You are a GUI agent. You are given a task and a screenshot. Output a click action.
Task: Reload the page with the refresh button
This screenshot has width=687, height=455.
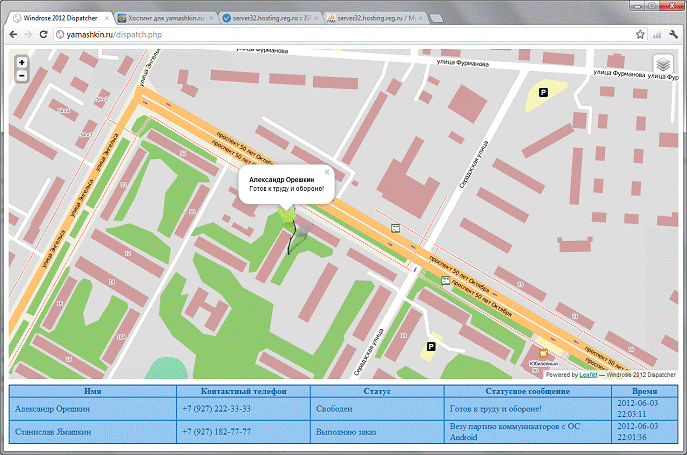[x=44, y=34]
